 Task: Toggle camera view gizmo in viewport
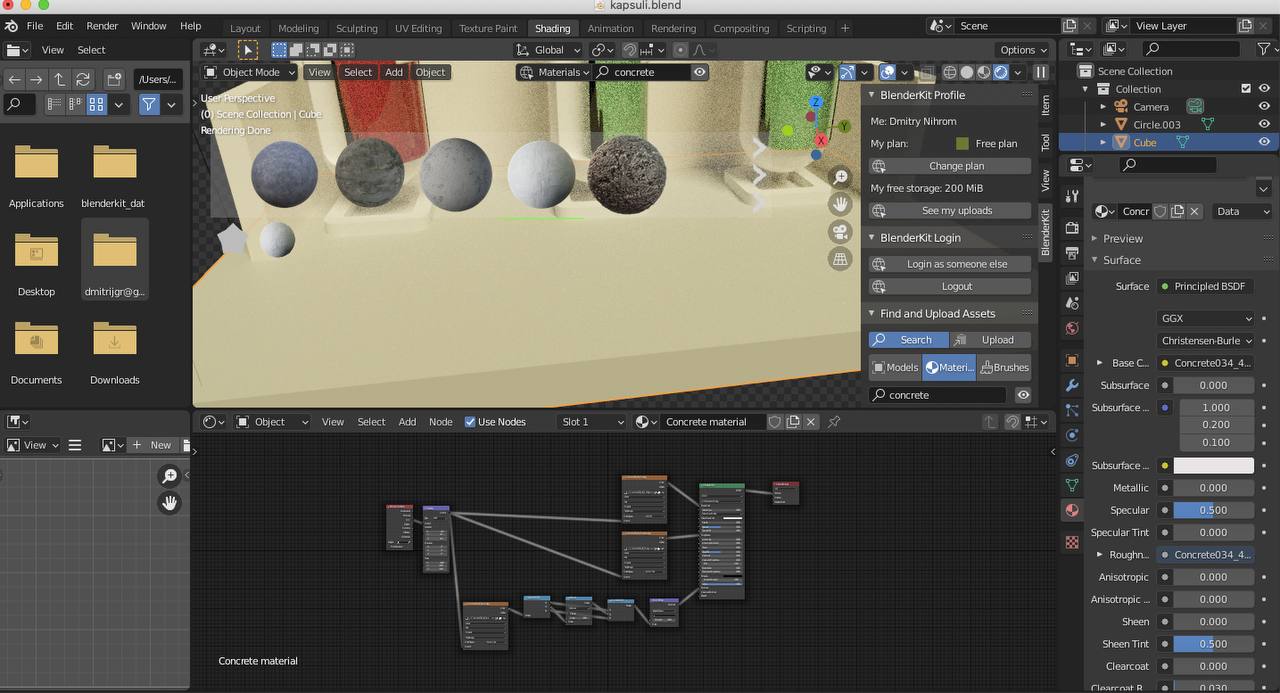[840, 232]
